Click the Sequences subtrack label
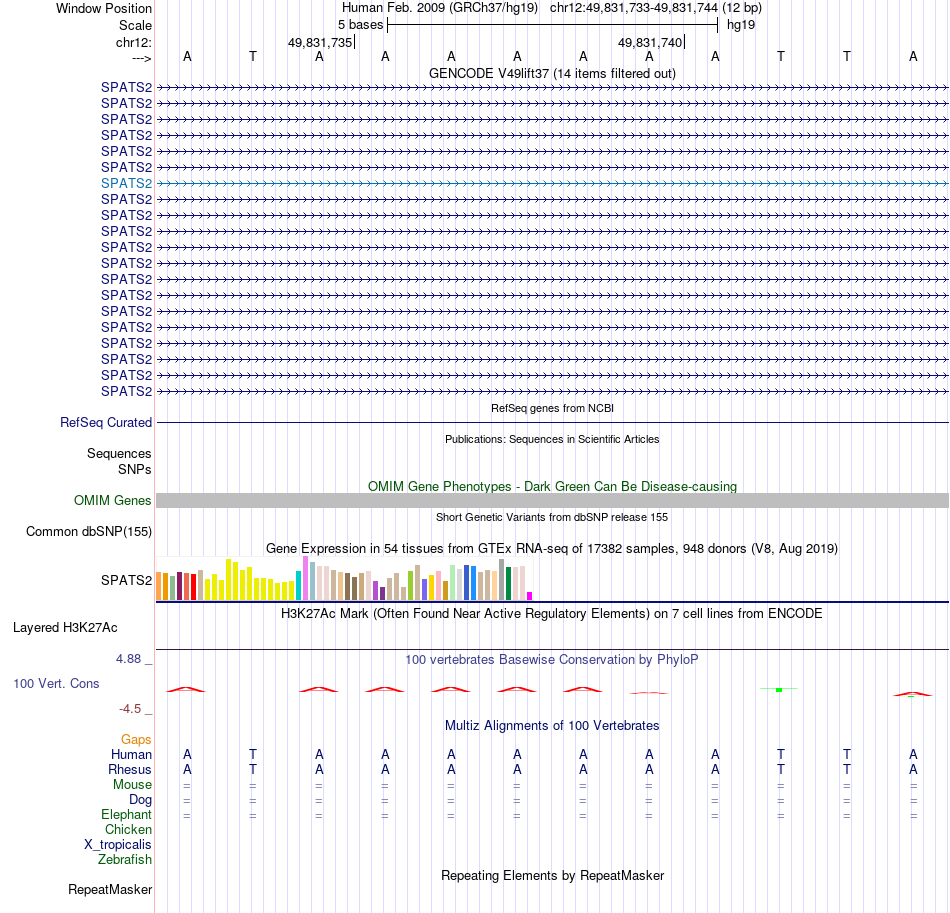 [119, 453]
